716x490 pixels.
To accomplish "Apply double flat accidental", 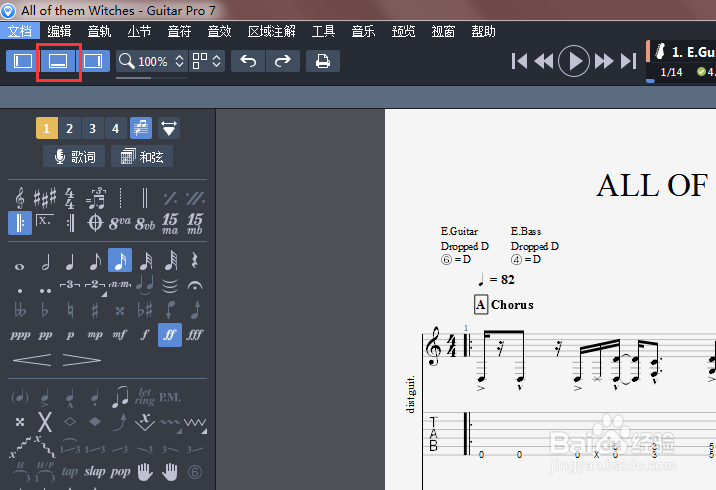I will [20, 310].
